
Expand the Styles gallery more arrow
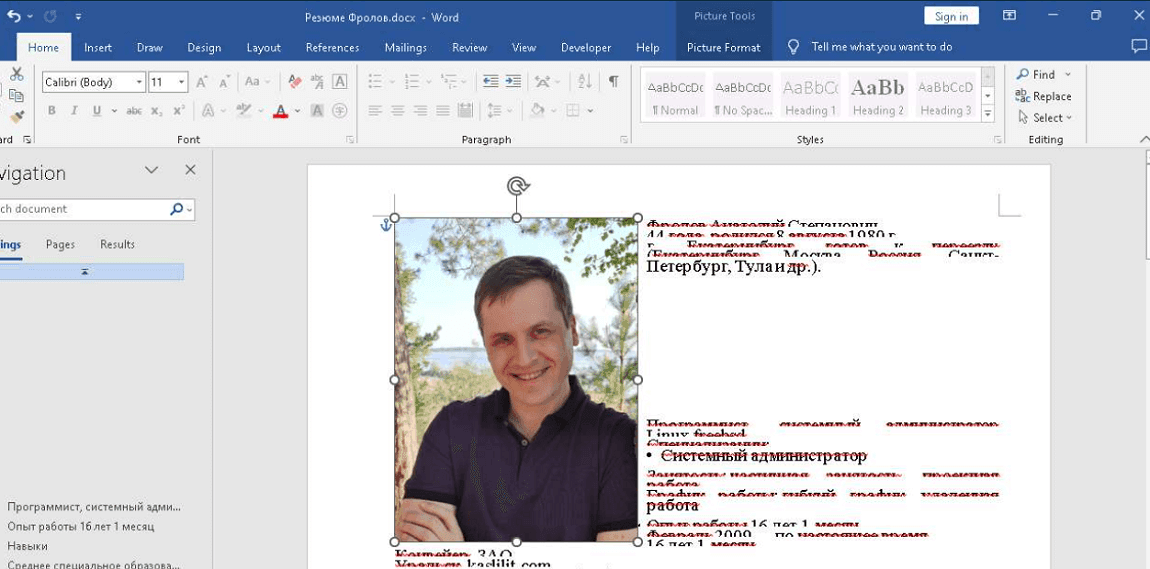pyautogui.click(x=988, y=114)
